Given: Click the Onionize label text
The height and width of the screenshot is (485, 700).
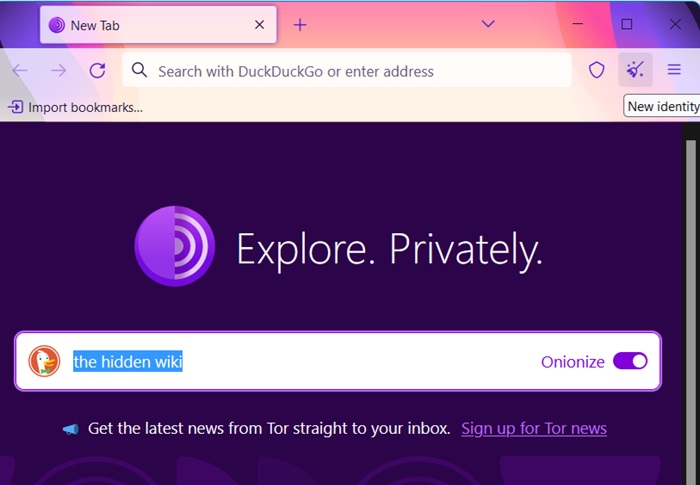Looking at the screenshot, I should pos(573,362).
